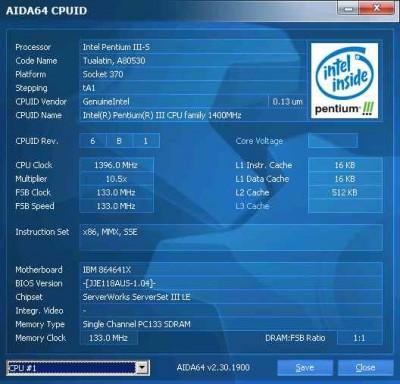Select chipset ServerWorks ServerSet III LE
Image resolution: width=400 pixels, height=384 pixels.
136,297
